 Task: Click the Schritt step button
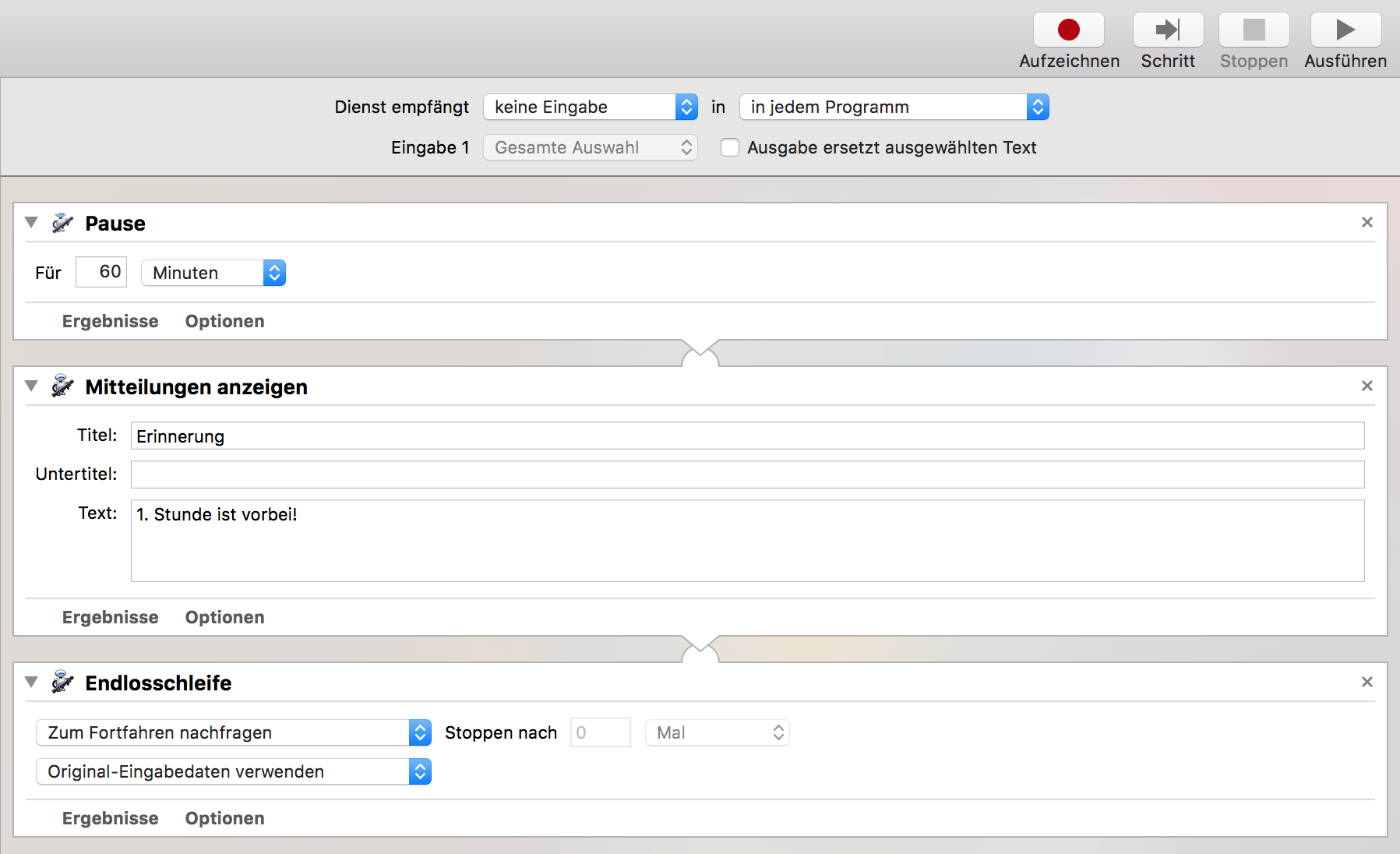point(1168,30)
